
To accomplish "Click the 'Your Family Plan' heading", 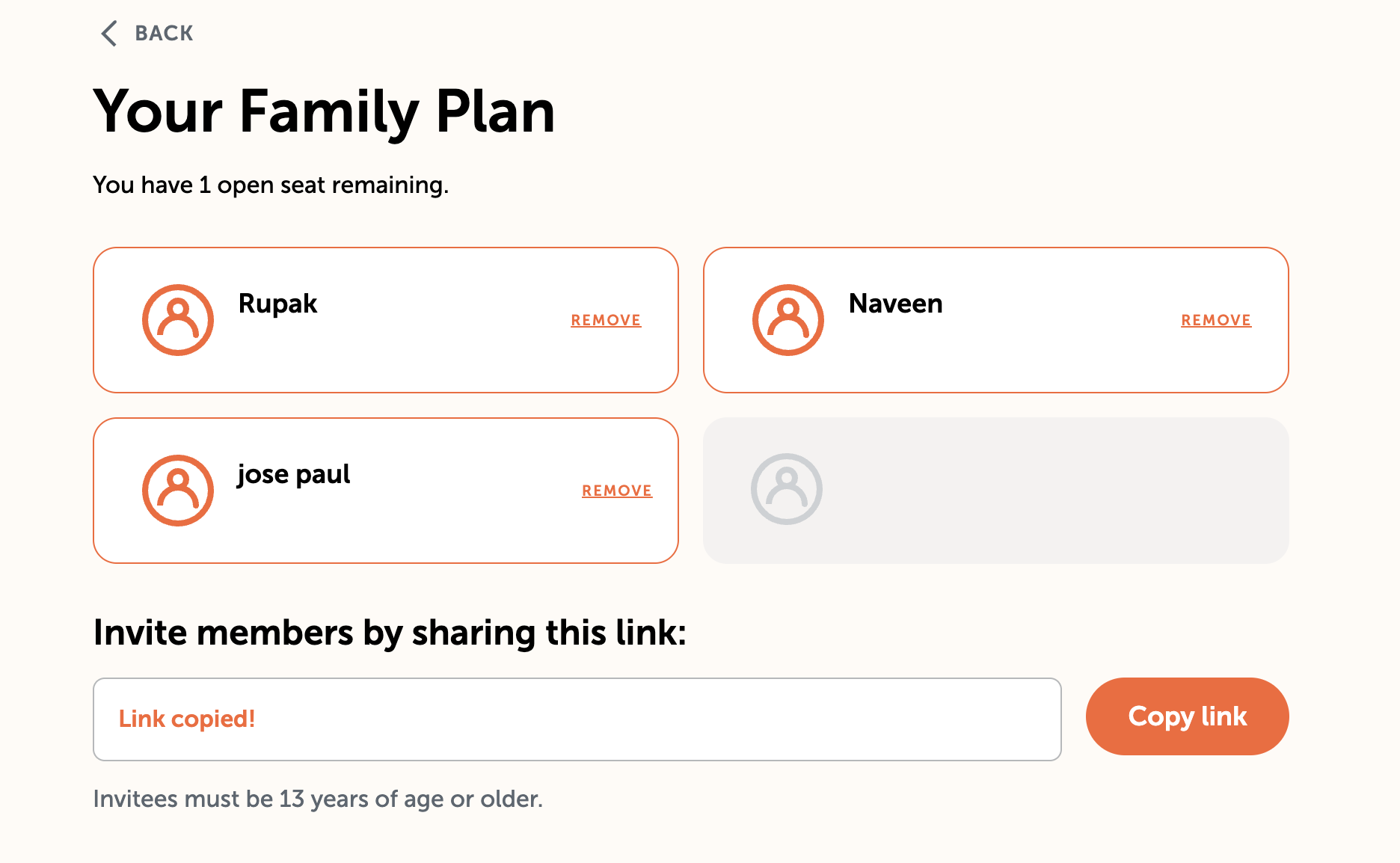I will (324, 111).
